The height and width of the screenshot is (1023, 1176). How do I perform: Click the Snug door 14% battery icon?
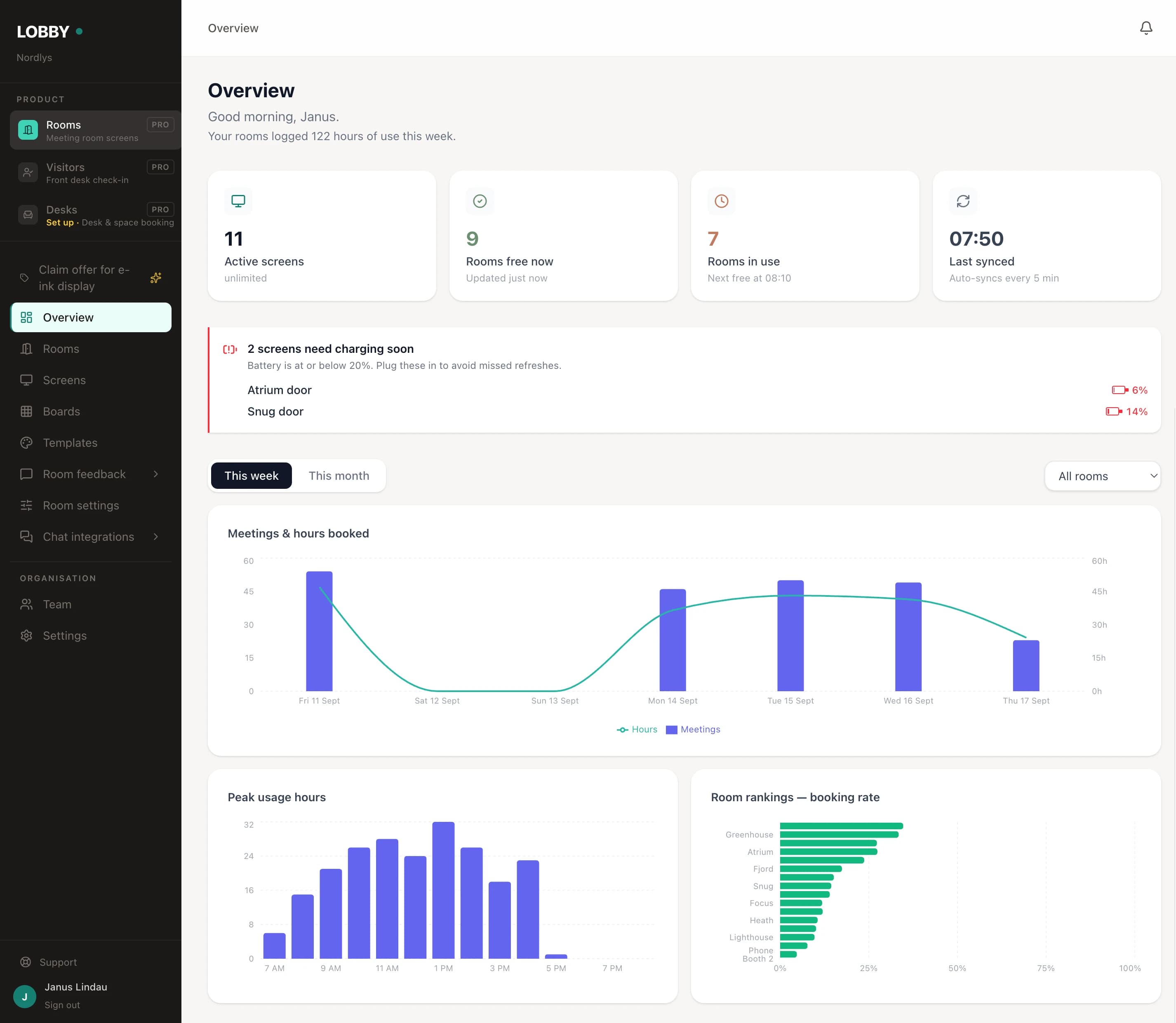pos(1114,412)
